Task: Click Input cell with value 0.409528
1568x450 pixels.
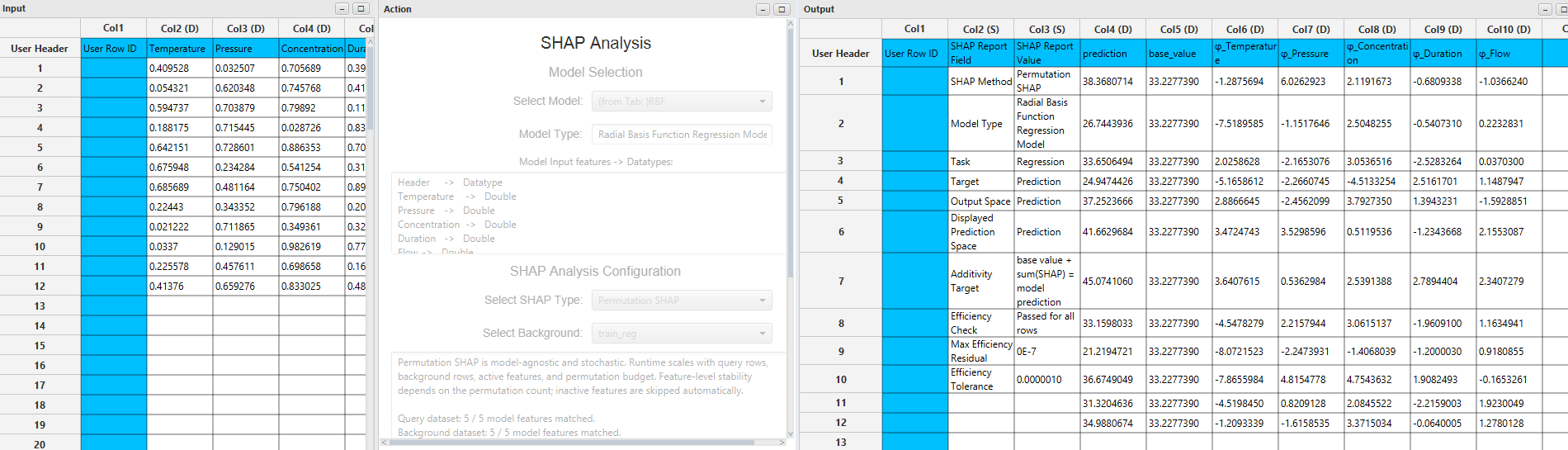Action: click(x=180, y=68)
